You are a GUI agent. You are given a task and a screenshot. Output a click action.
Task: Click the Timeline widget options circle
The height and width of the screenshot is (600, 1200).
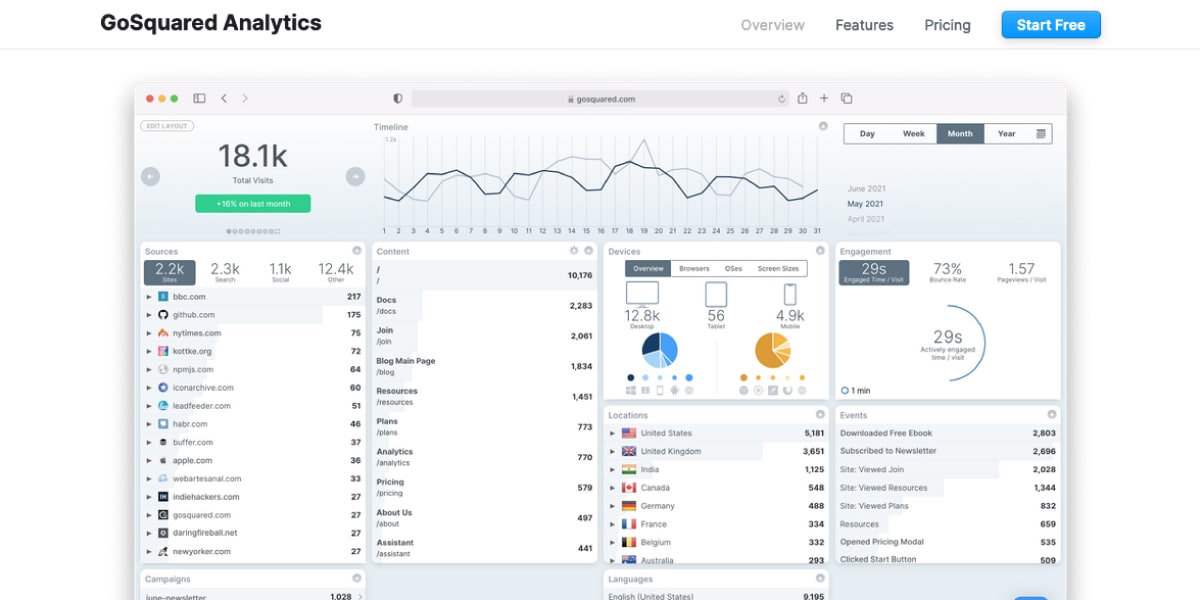823,126
